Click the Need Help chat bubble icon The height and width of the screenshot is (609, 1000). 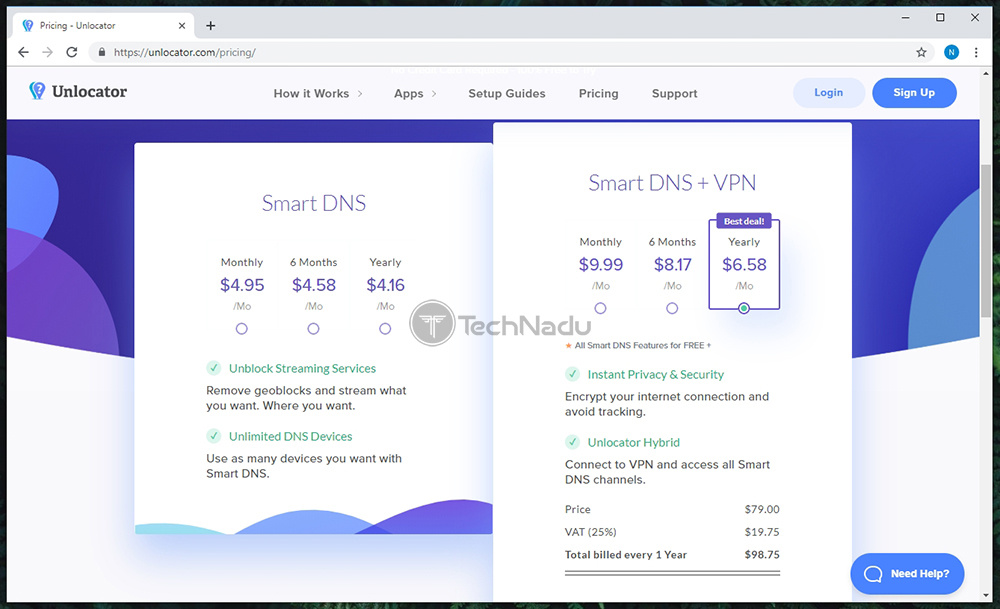tap(872, 574)
